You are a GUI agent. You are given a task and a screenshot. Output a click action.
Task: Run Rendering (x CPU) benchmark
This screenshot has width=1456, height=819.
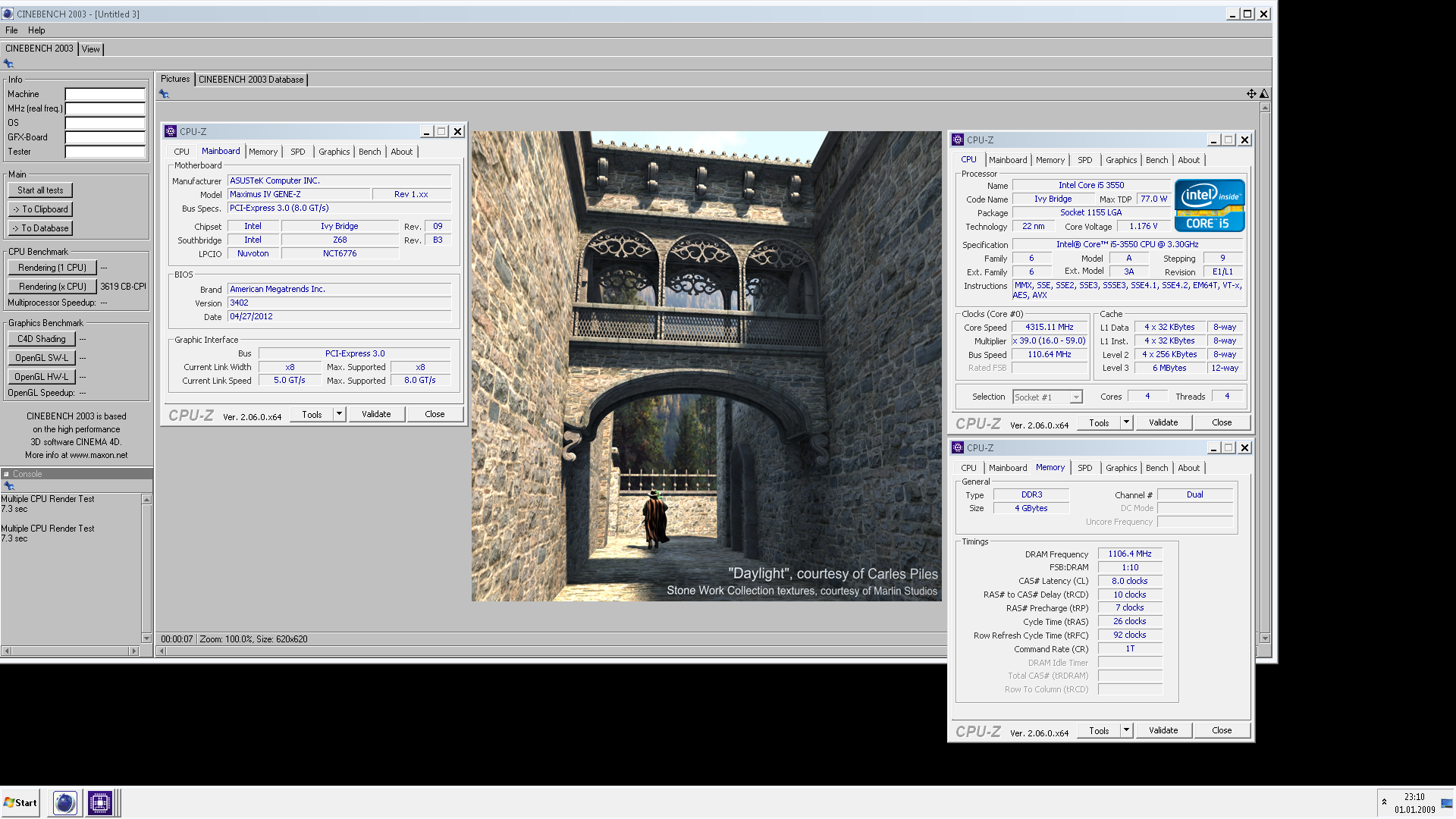click(52, 287)
